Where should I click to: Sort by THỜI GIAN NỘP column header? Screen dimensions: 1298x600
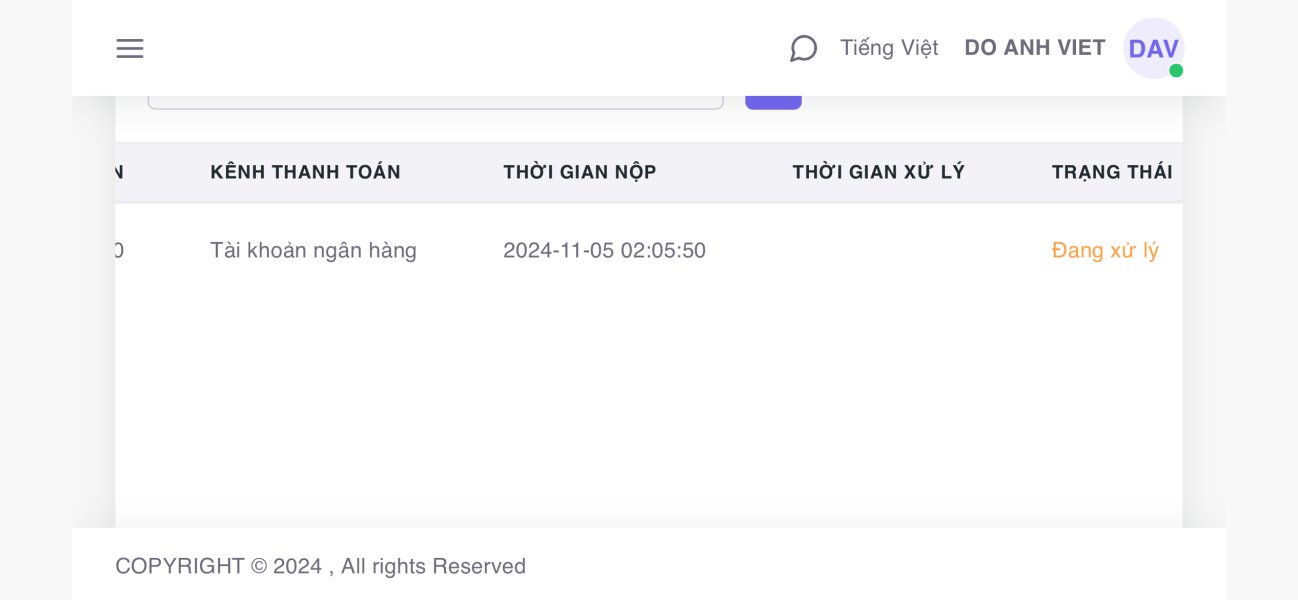[x=579, y=172]
